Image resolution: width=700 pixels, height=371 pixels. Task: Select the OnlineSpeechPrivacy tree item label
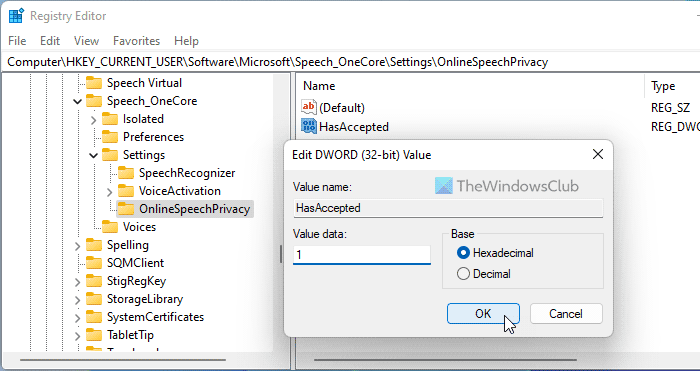(194, 209)
